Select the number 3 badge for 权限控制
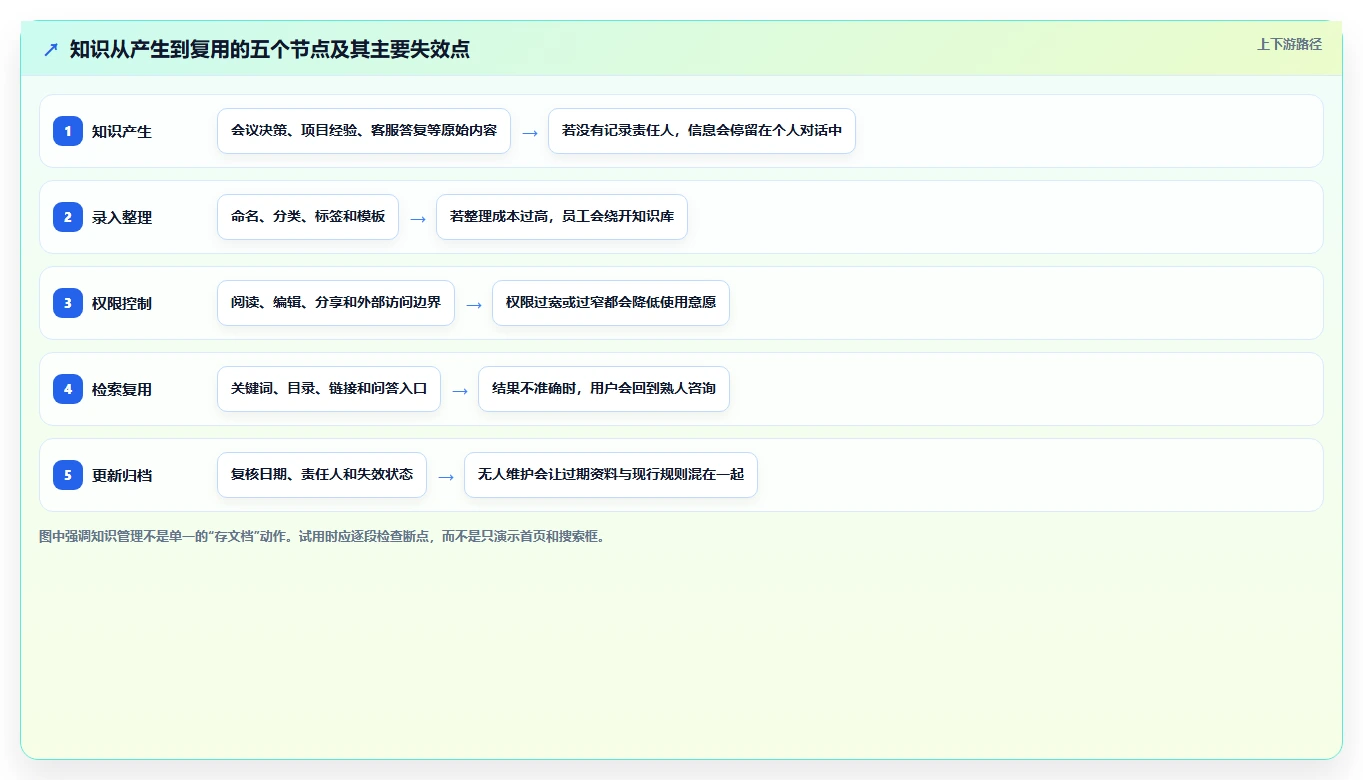The image size is (1363, 780). tap(68, 303)
